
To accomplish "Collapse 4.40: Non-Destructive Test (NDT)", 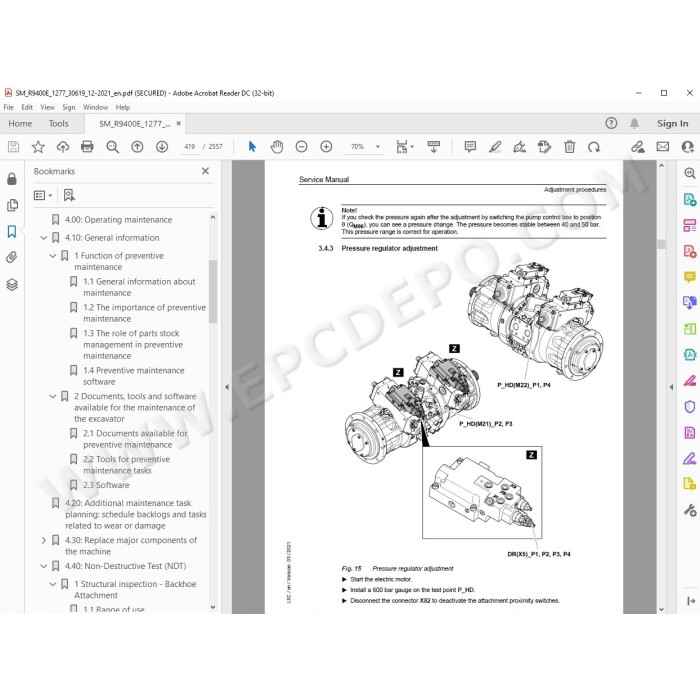I will (44, 566).
